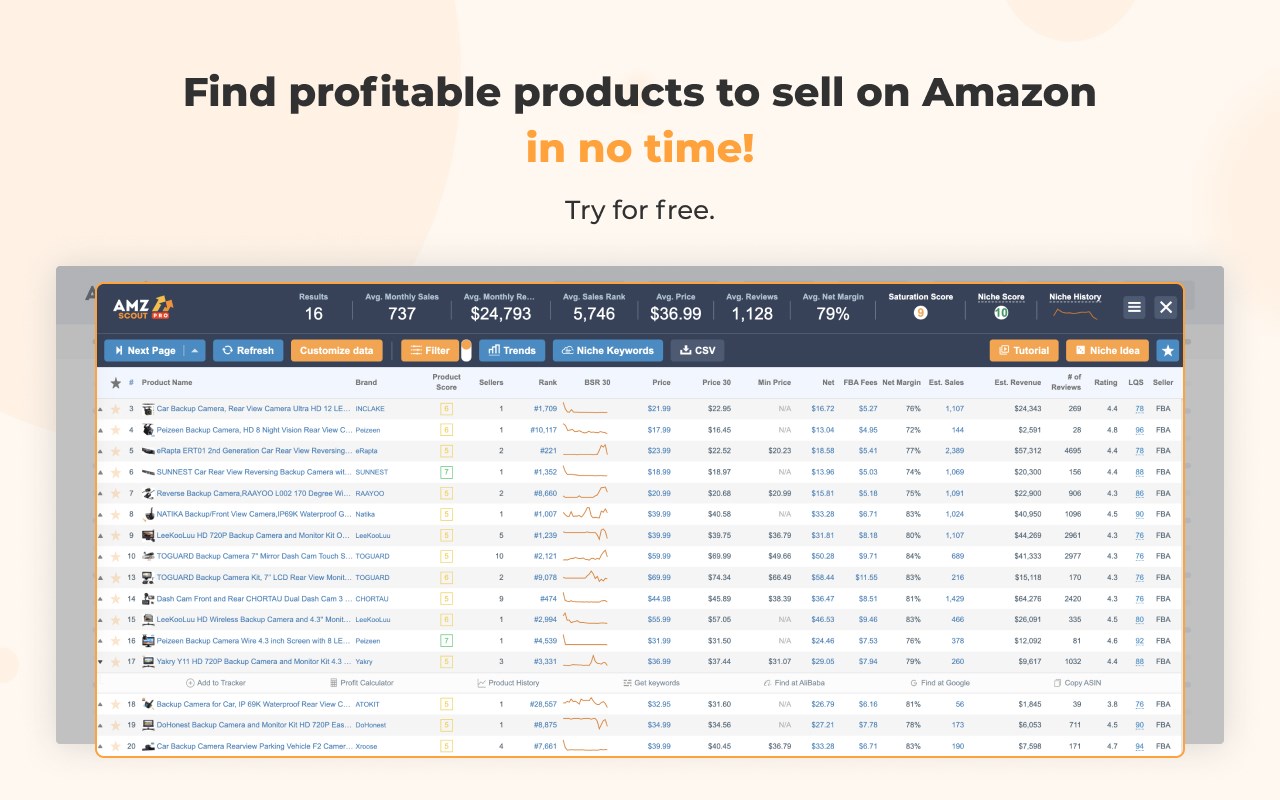Export results with the CSV button
This screenshot has width=1280, height=800.
[697, 351]
